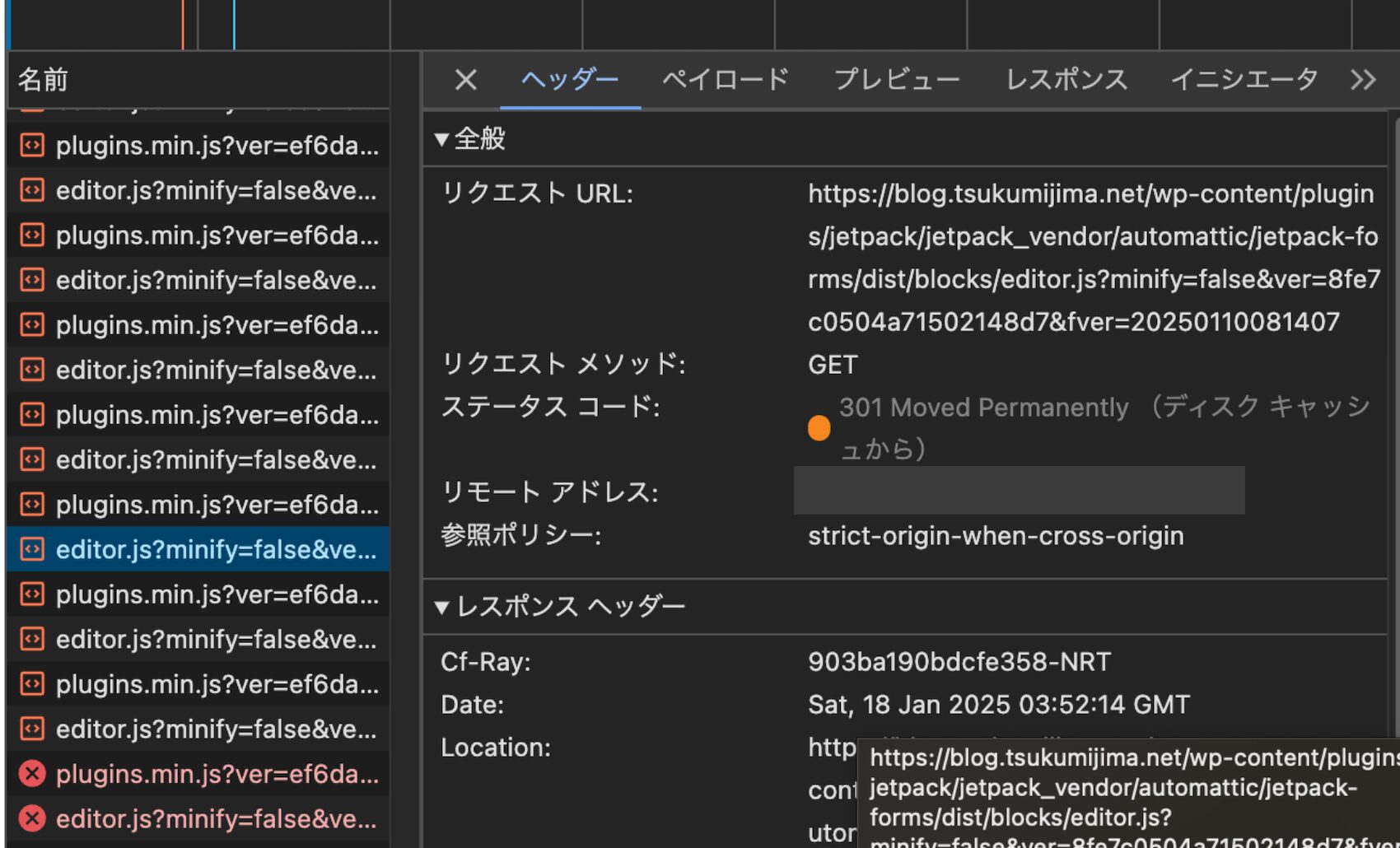Collapse the 全般 section

(442, 139)
